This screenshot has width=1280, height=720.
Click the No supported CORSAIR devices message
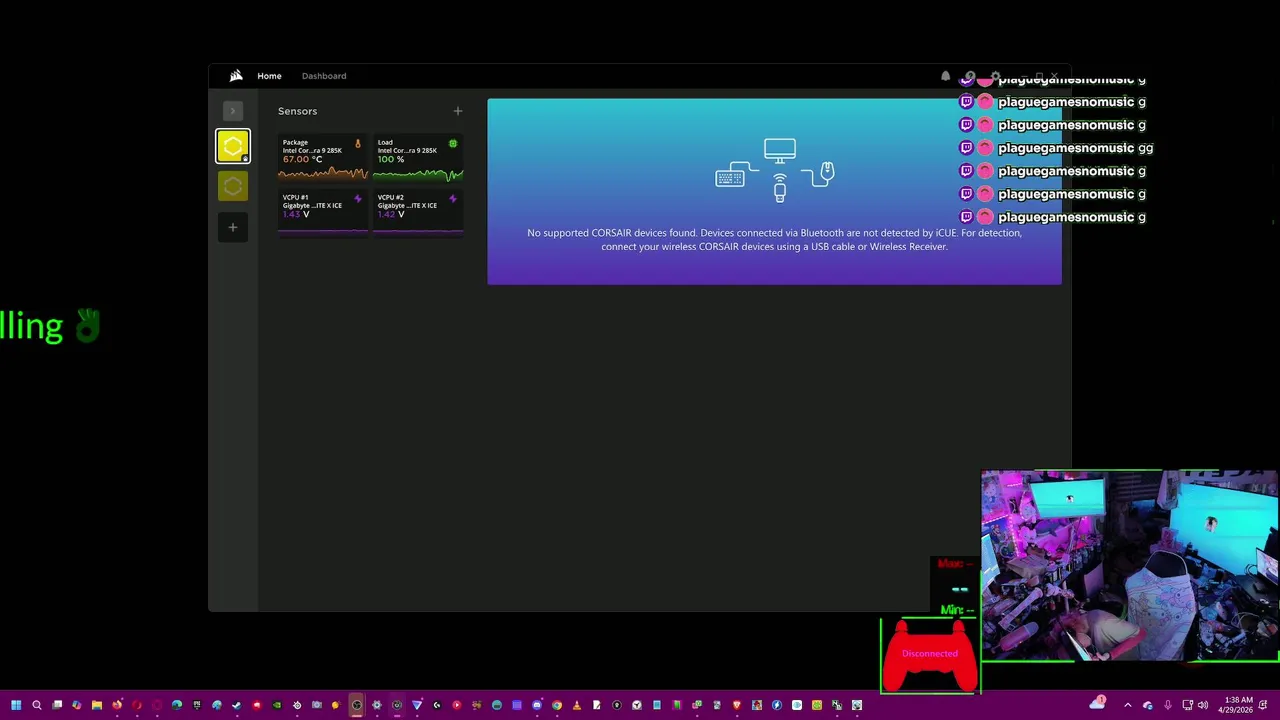point(774,240)
